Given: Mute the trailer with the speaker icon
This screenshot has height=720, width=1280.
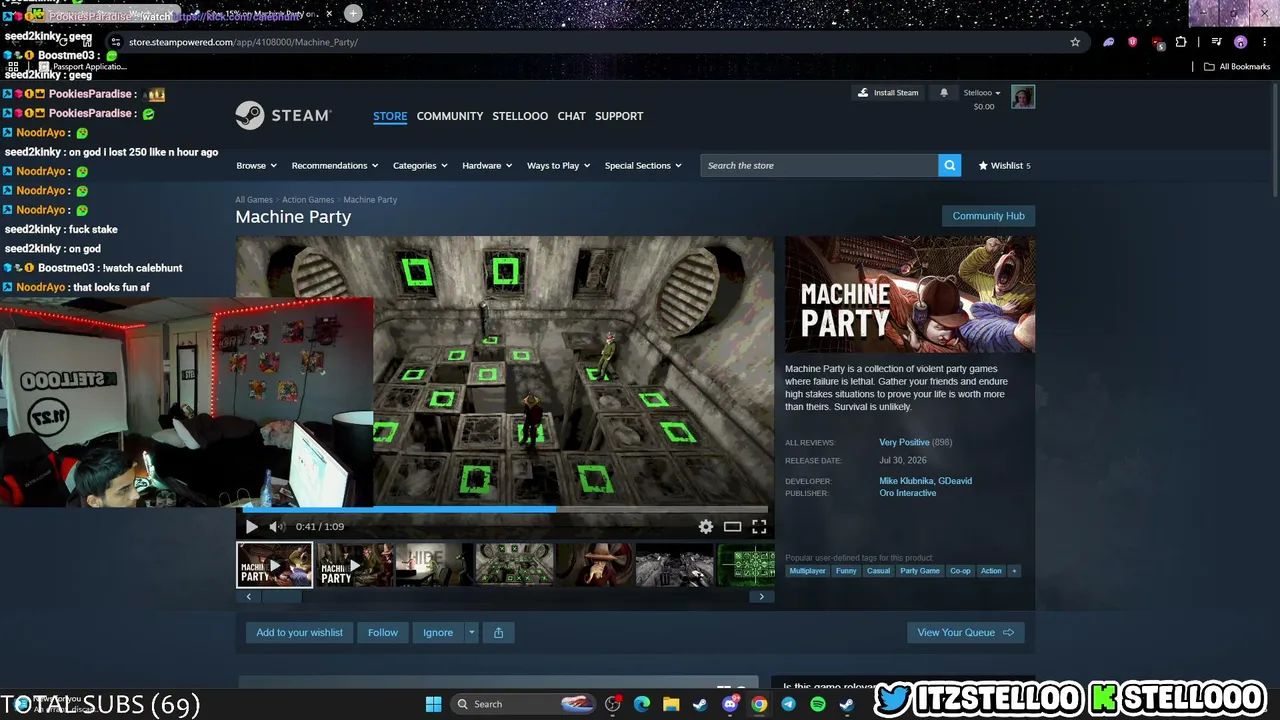Looking at the screenshot, I should (277, 527).
